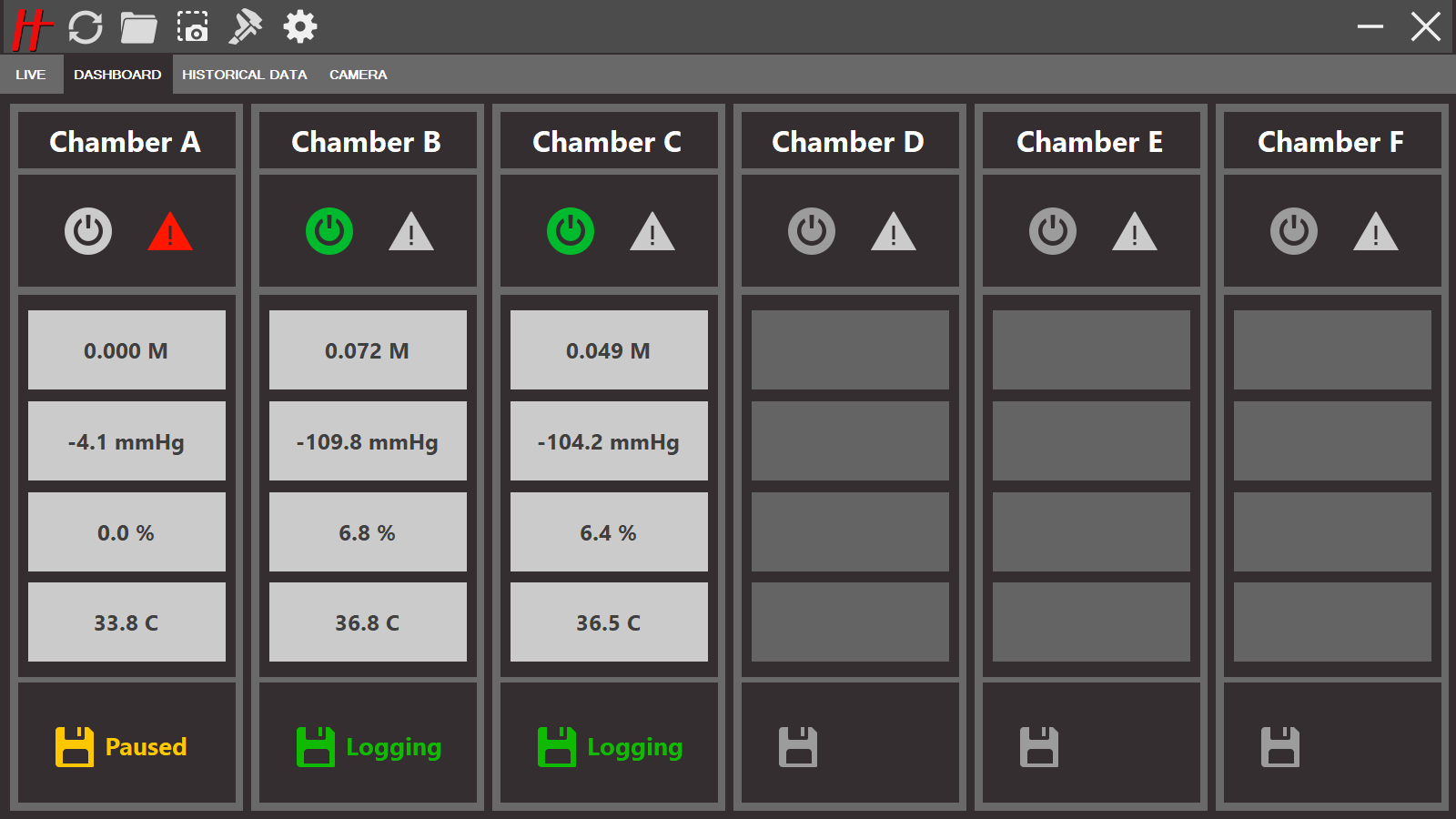Enable the Chamber E power button

point(1053,231)
